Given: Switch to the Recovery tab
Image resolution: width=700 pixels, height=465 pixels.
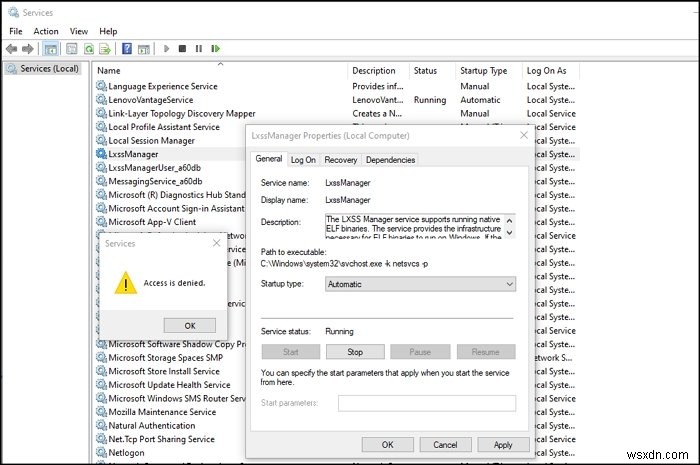Looking at the screenshot, I should click(x=341, y=160).
